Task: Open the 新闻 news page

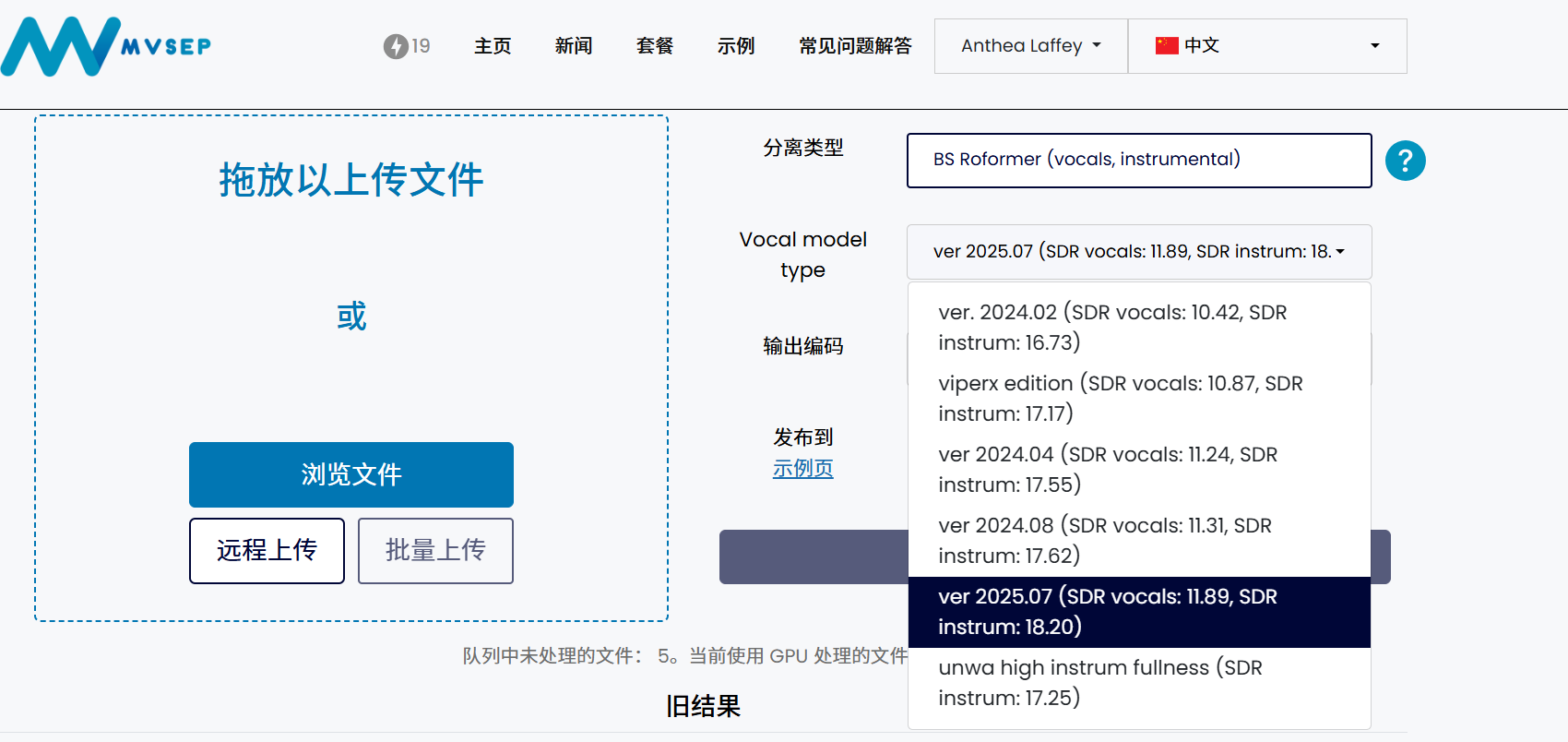Action: (x=573, y=46)
